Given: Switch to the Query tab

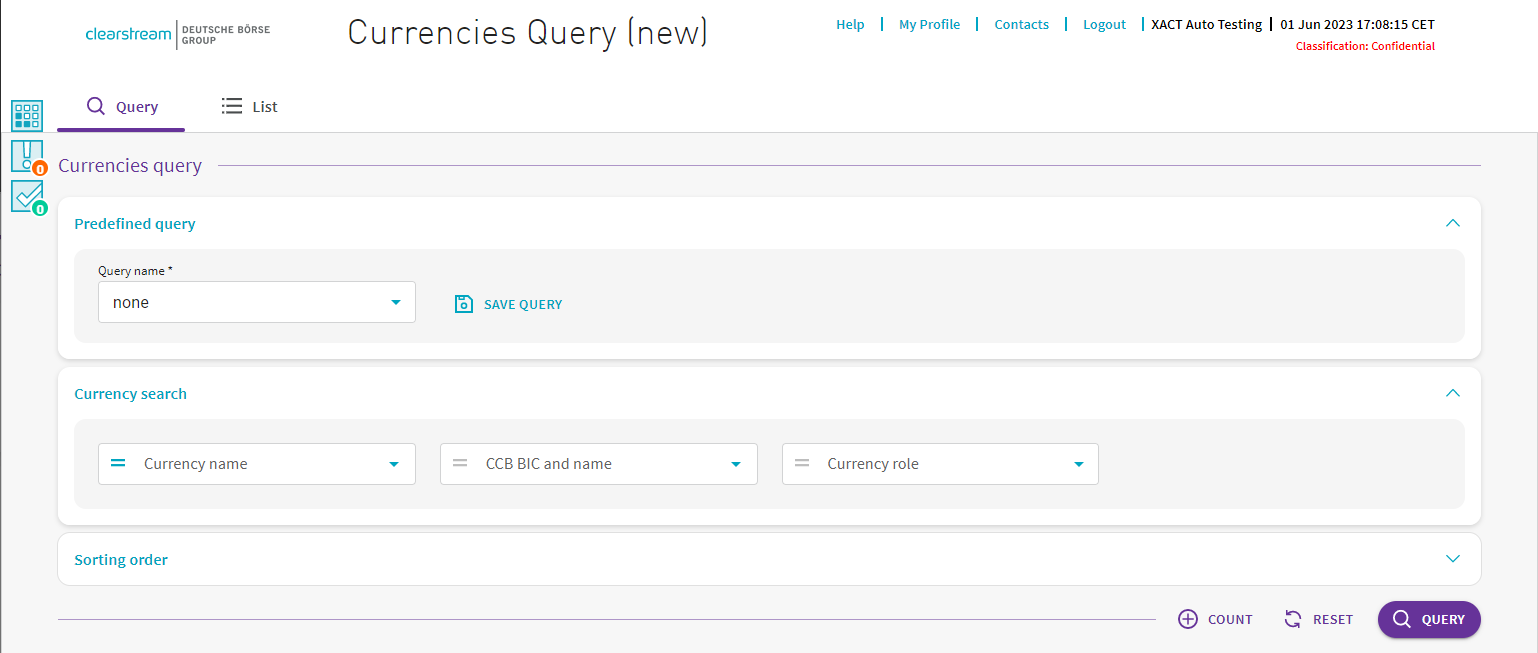Looking at the screenshot, I should 122,107.
